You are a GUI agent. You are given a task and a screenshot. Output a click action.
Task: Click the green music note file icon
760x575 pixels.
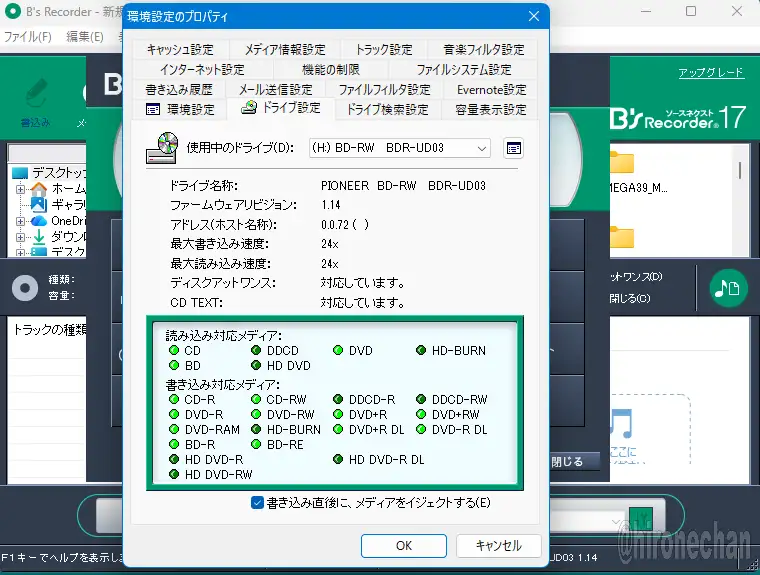tap(728, 289)
